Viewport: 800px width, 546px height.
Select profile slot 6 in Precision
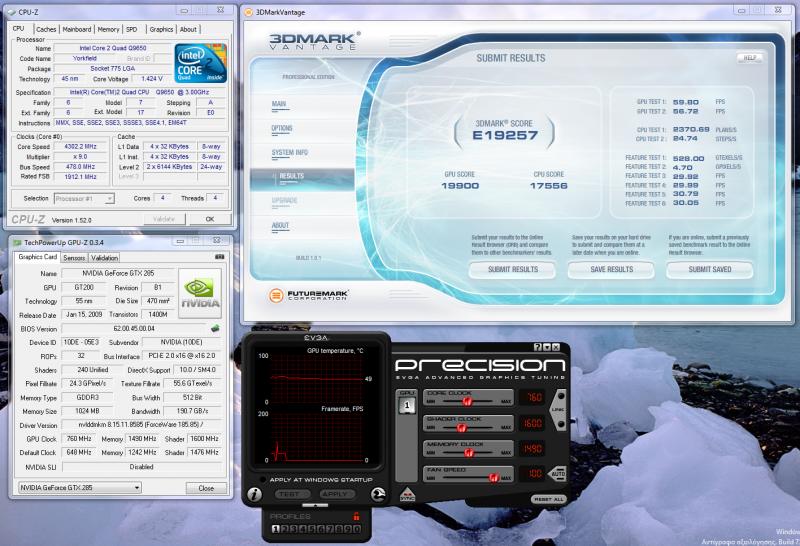[321, 529]
